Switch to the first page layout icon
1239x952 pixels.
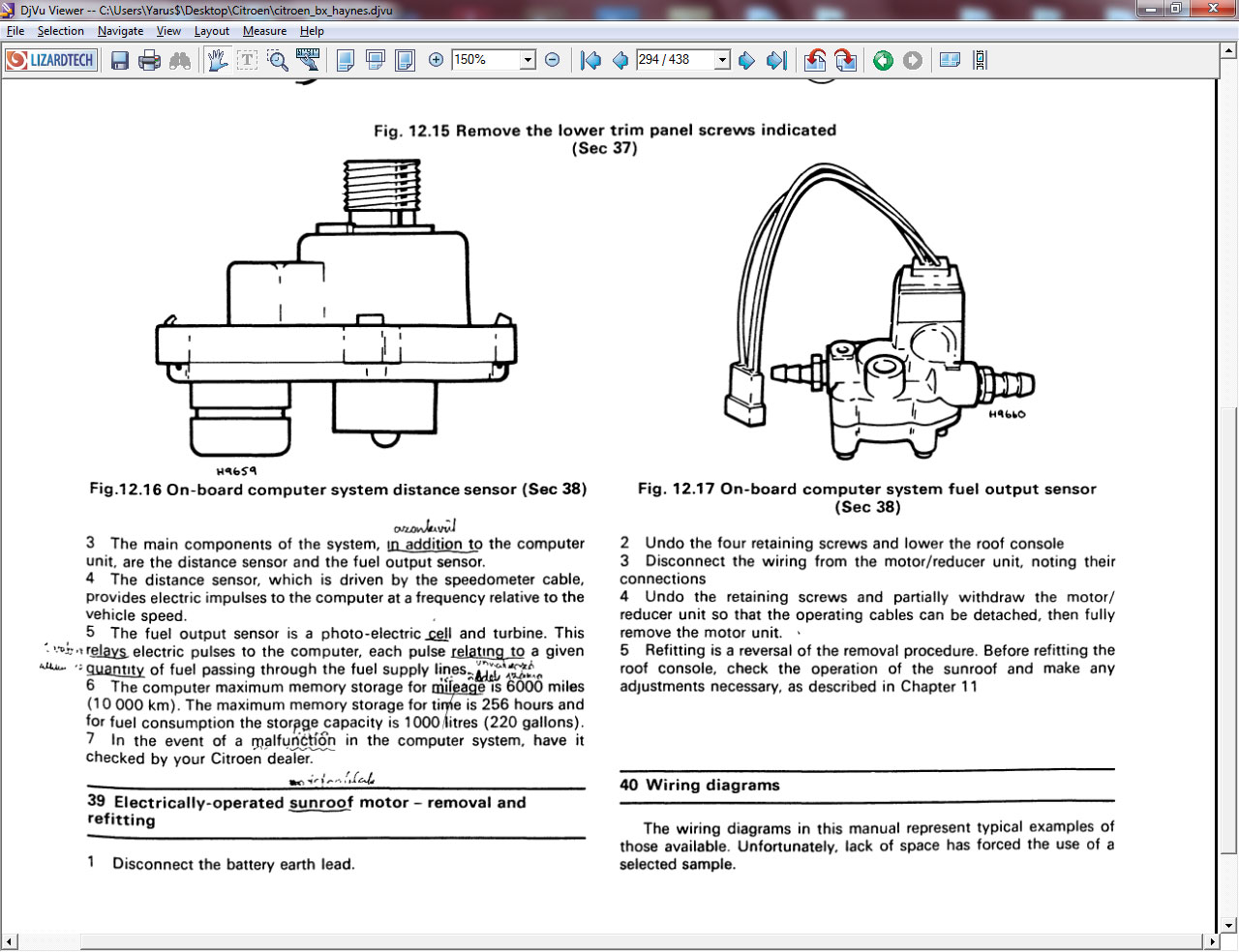pyautogui.click(x=346, y=60)
